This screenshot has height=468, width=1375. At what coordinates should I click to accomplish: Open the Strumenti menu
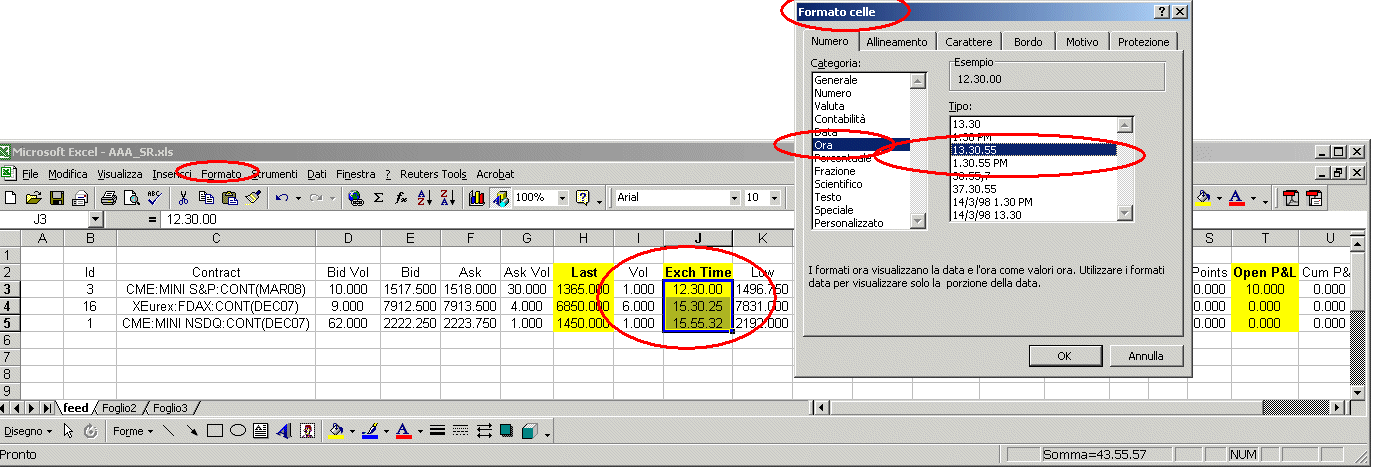point(275,174)
